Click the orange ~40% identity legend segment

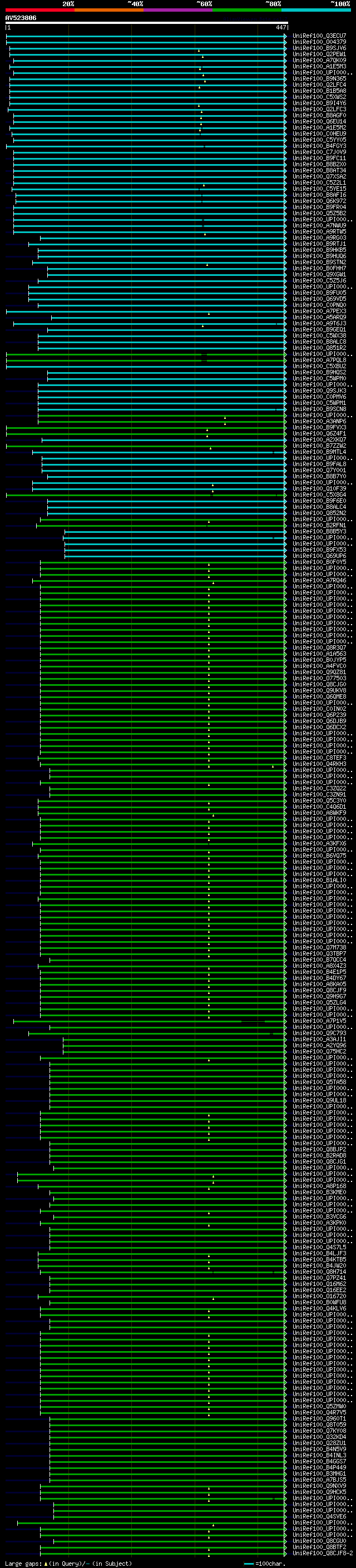[109, 10]
